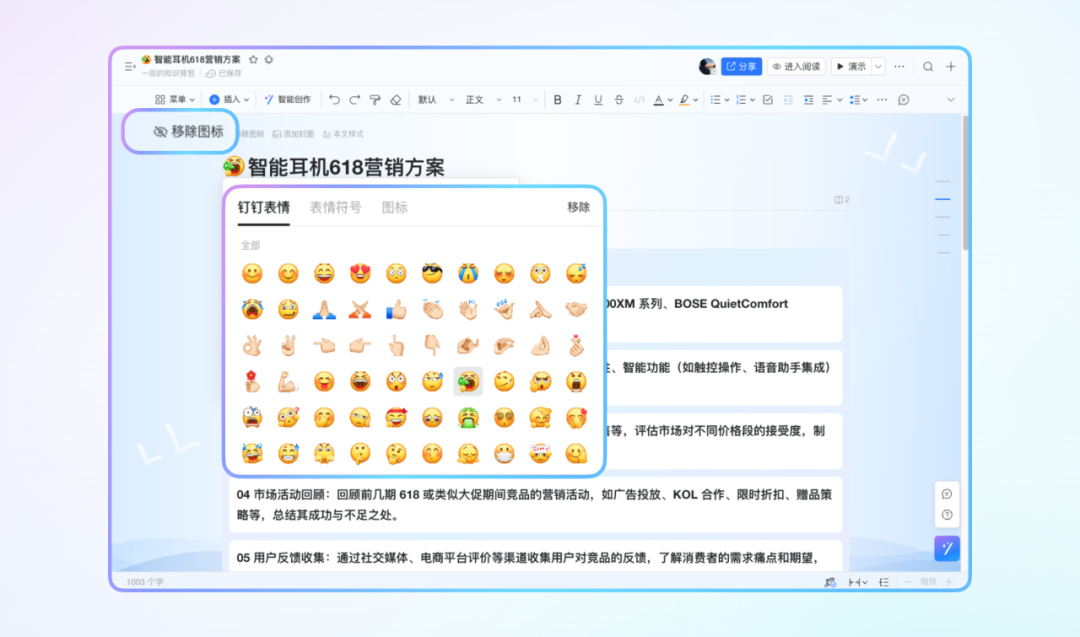Toggle bold formatting
Viewport: 1080px width, 637px height.
(x=558, y=100)
